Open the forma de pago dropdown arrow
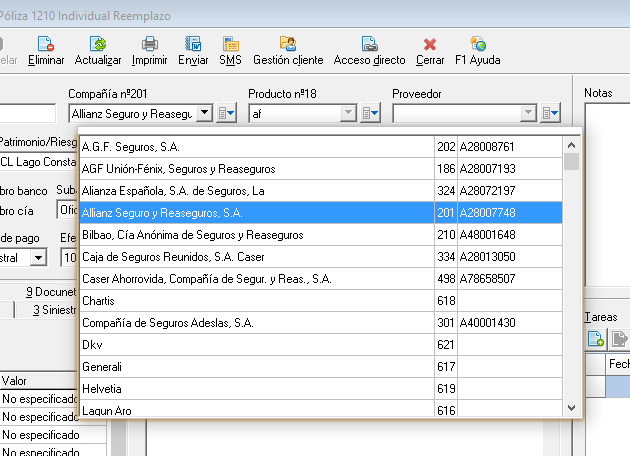 tap(39, 257)
